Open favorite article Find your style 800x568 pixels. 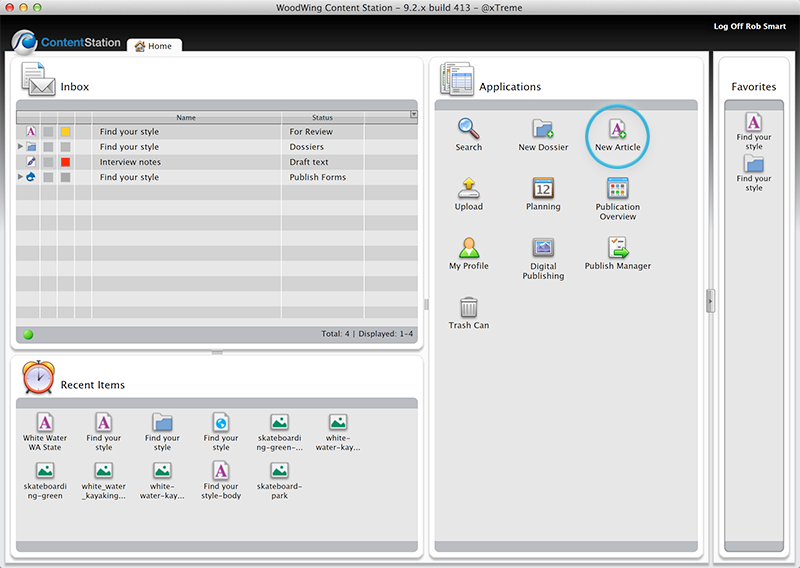[x=754, y=132]
